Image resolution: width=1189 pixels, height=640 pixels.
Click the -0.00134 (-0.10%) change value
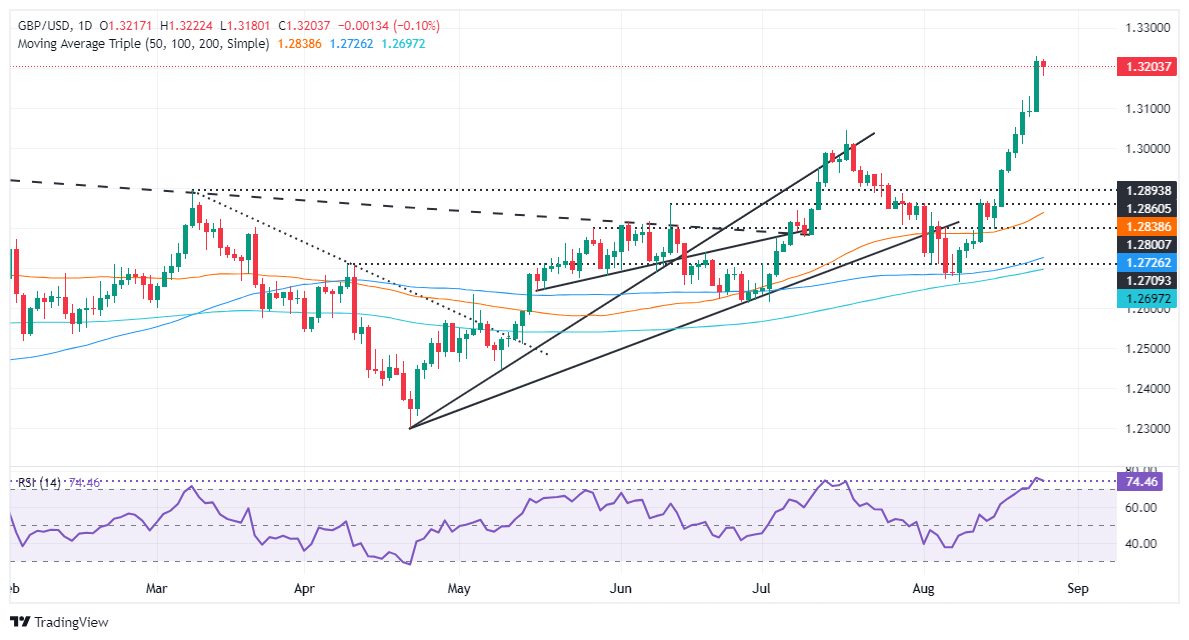pyautogui.click(x=390, y=25)
